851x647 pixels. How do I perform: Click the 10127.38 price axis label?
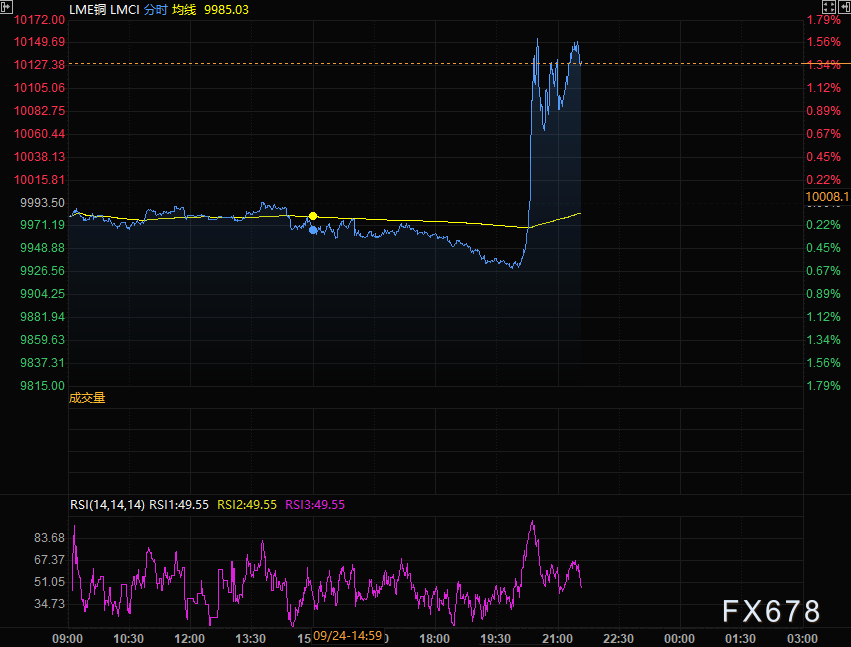tap(40, 64)
